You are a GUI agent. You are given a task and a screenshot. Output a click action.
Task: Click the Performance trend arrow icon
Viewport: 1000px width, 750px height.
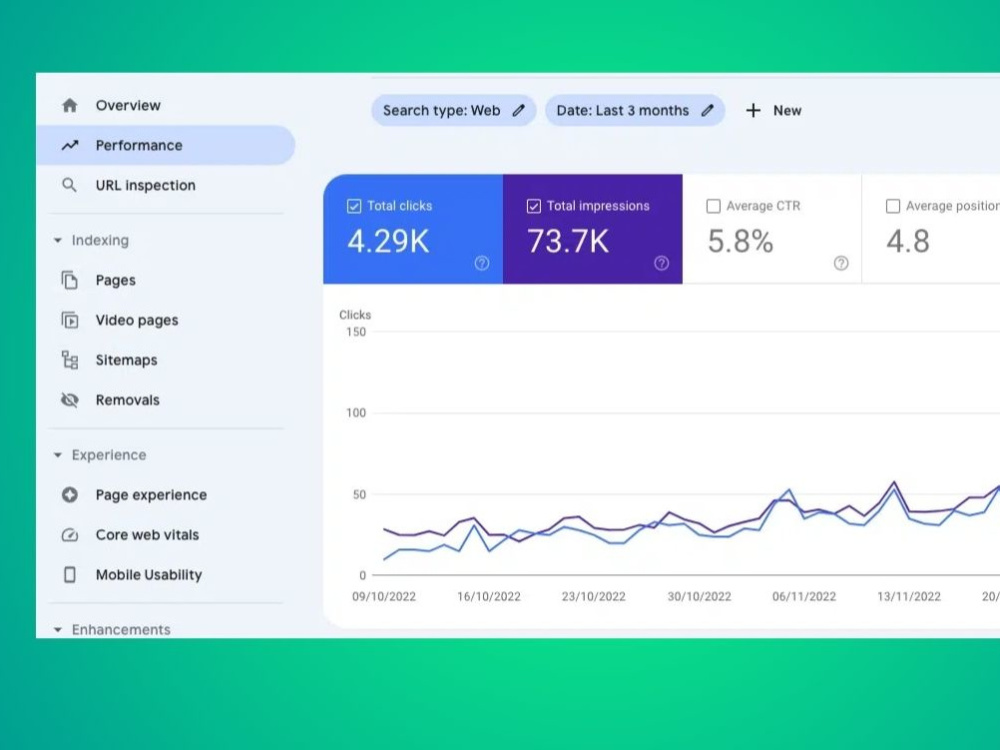[70, 145]
